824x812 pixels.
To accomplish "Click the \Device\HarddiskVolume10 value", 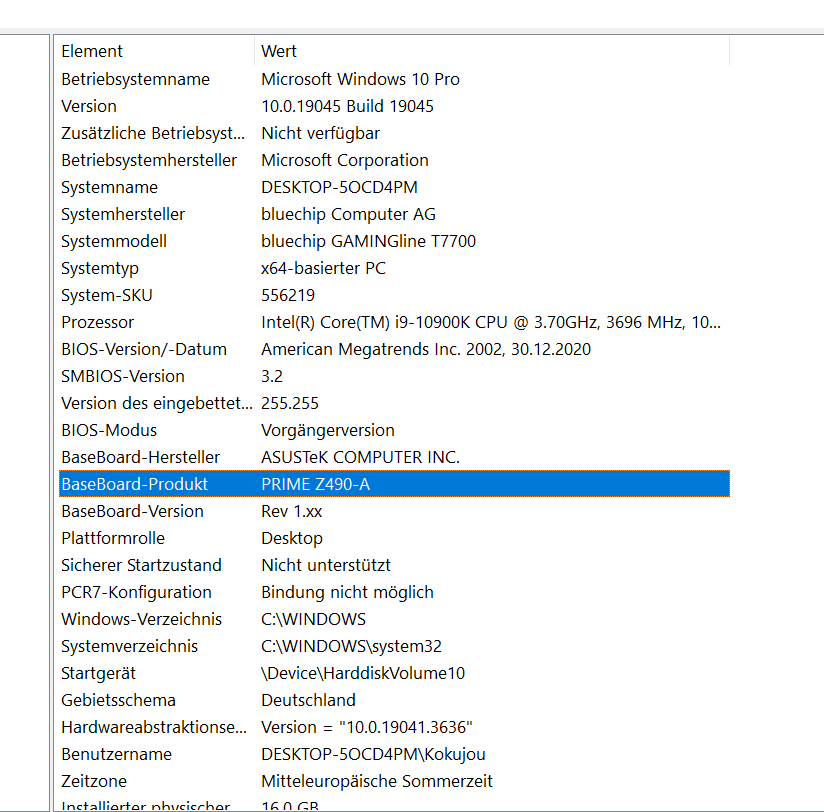I will 363,673.
